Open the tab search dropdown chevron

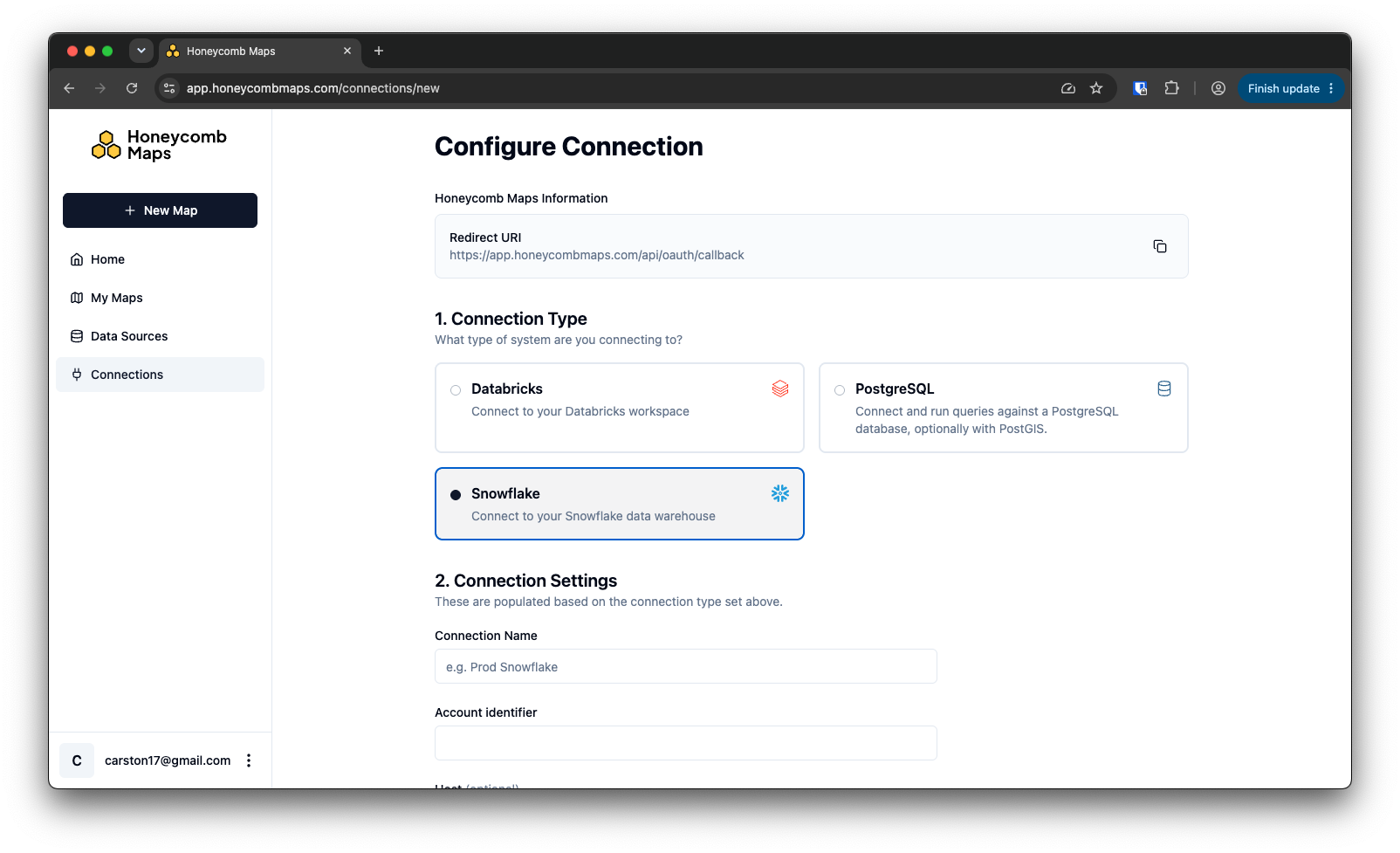tap(141, 51)
